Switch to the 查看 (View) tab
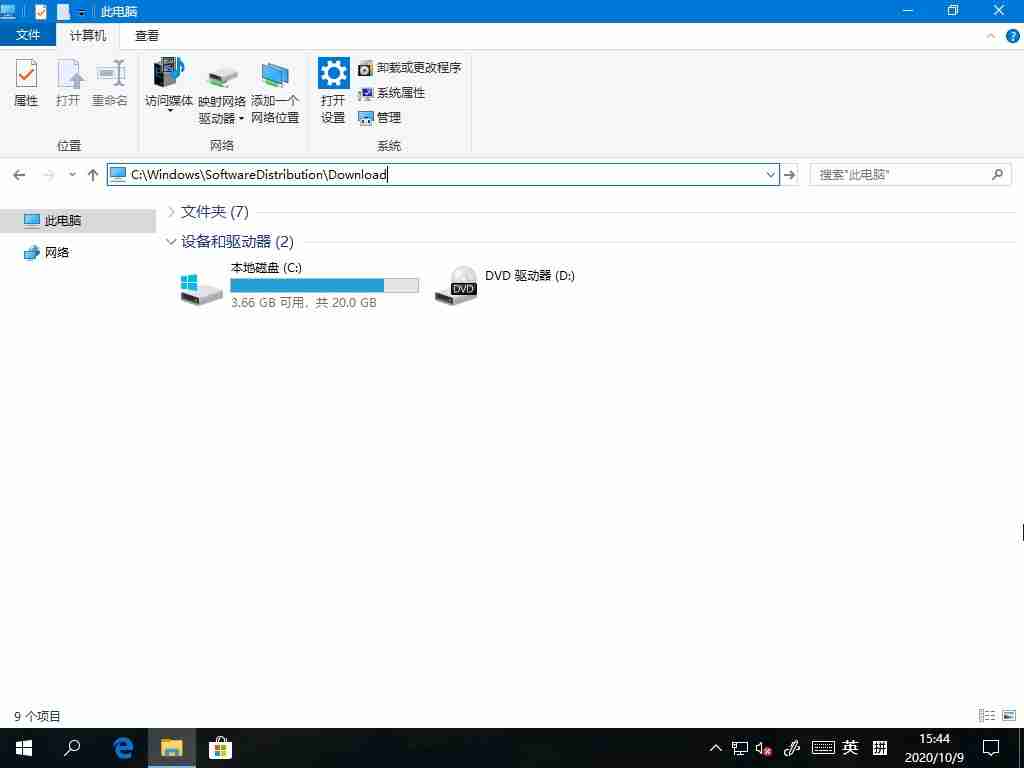The width and height of the screenshot is (1024, 768). (x=146, y=35)
